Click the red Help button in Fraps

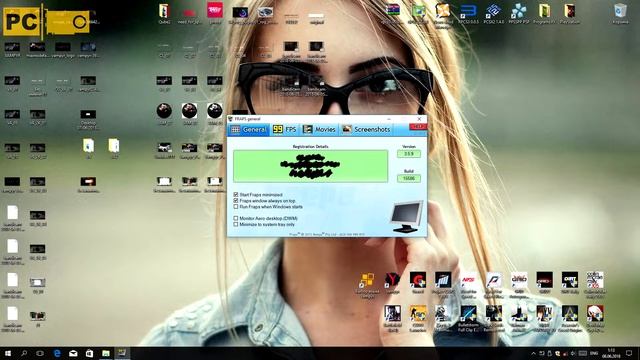click(x=418, y=127)
